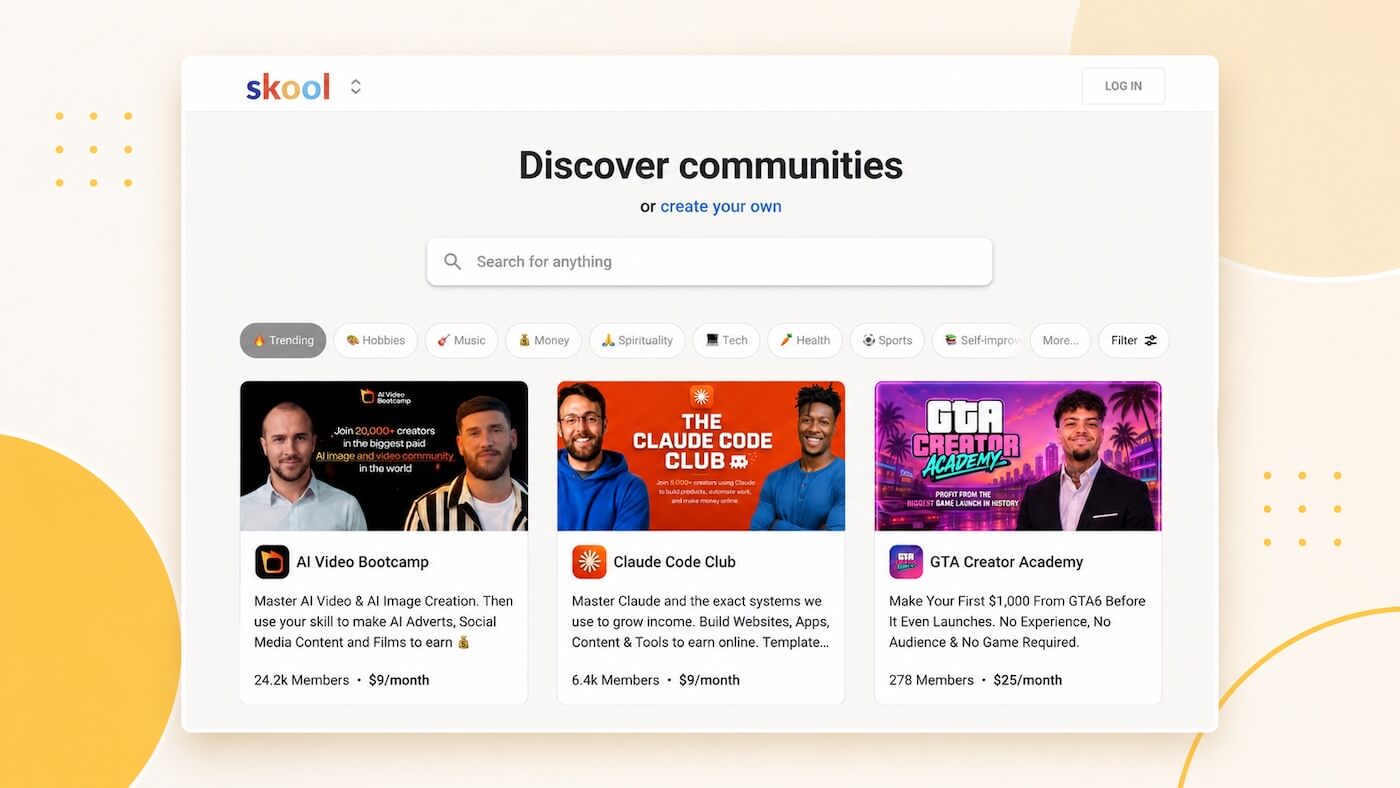Open the Claude Code Club banner image

click(x=701, y=456)
